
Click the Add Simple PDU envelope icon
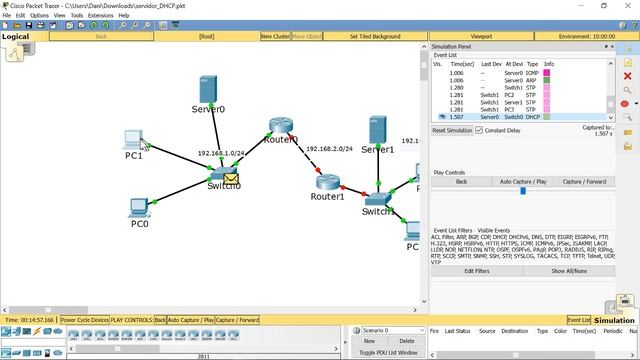pyautogui.click(x=628, y=132)
